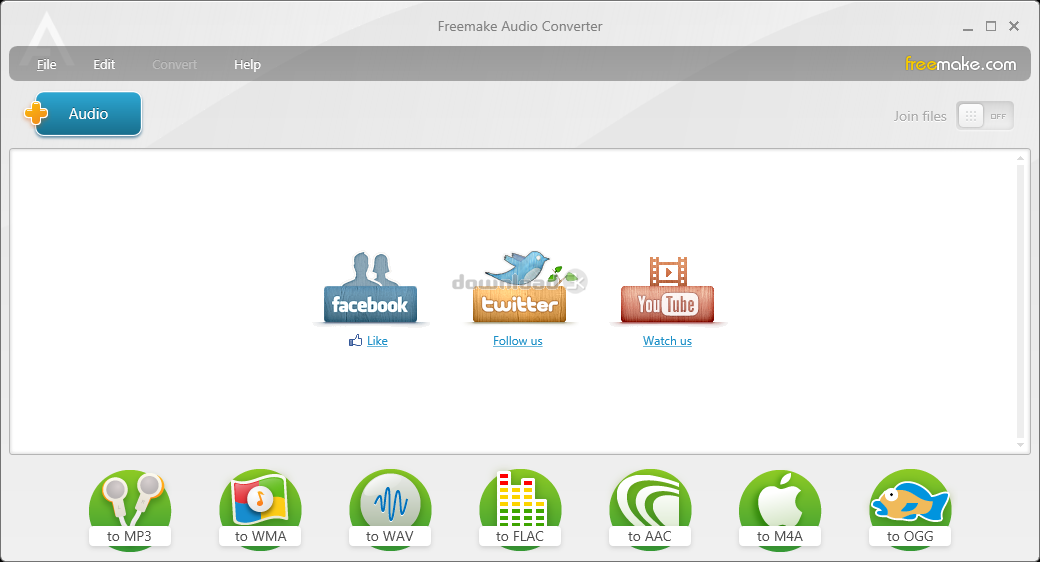Open the Twitter bird sign
1040x562 pixels.
tap(519, 288)
